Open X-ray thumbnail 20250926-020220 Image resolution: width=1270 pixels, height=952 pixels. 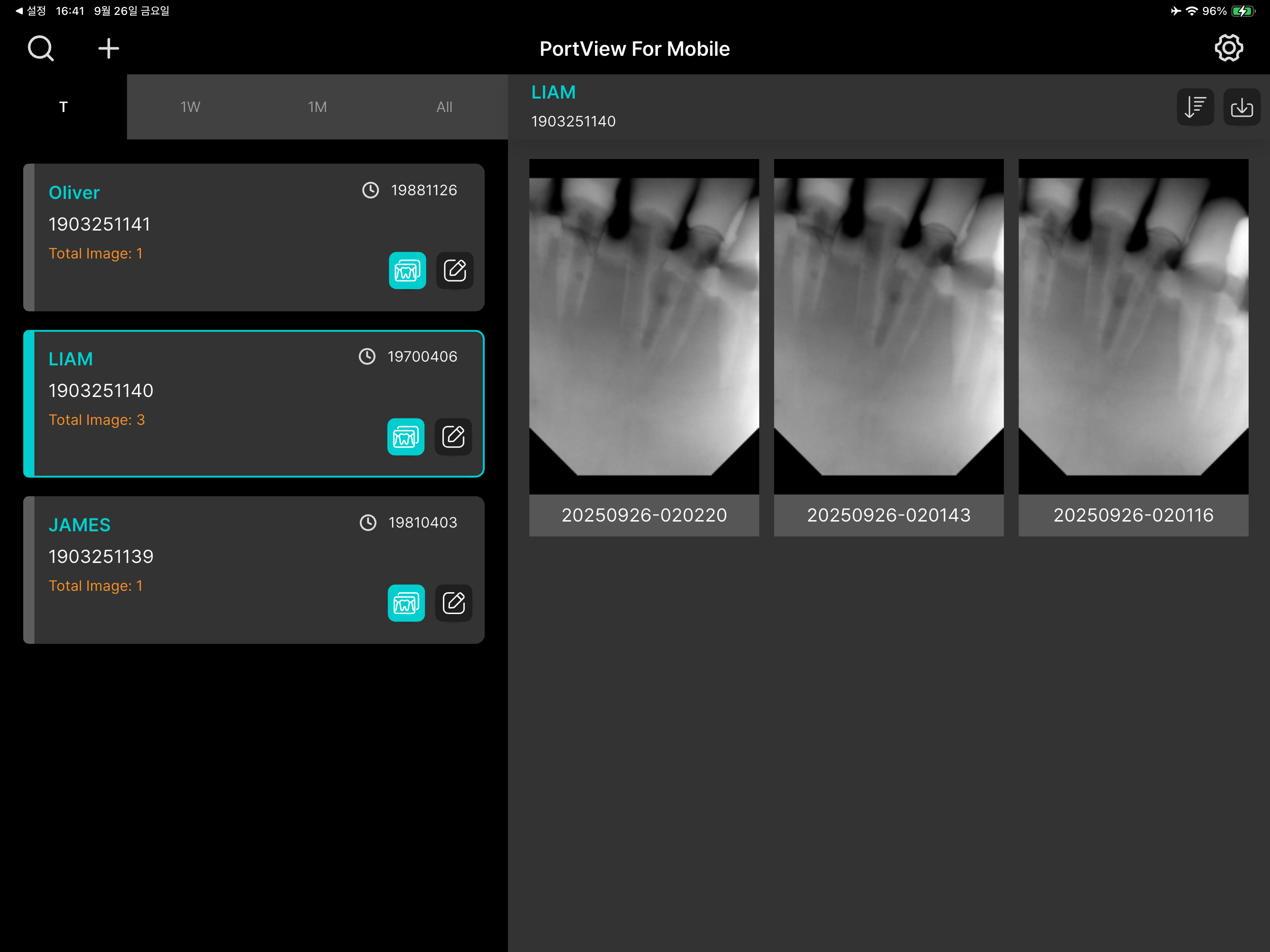tap(644, 326)
